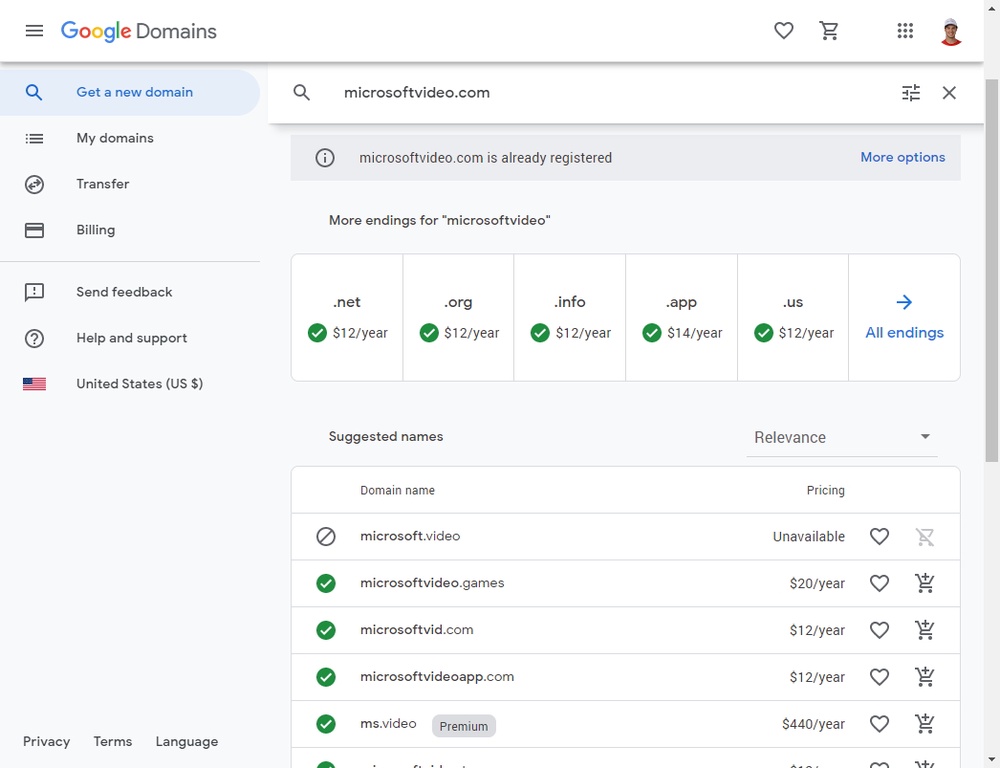The width and height of the screenshot is (1000, 768).
Task: Select the .org ending card
Action: (x=459, y=318)
